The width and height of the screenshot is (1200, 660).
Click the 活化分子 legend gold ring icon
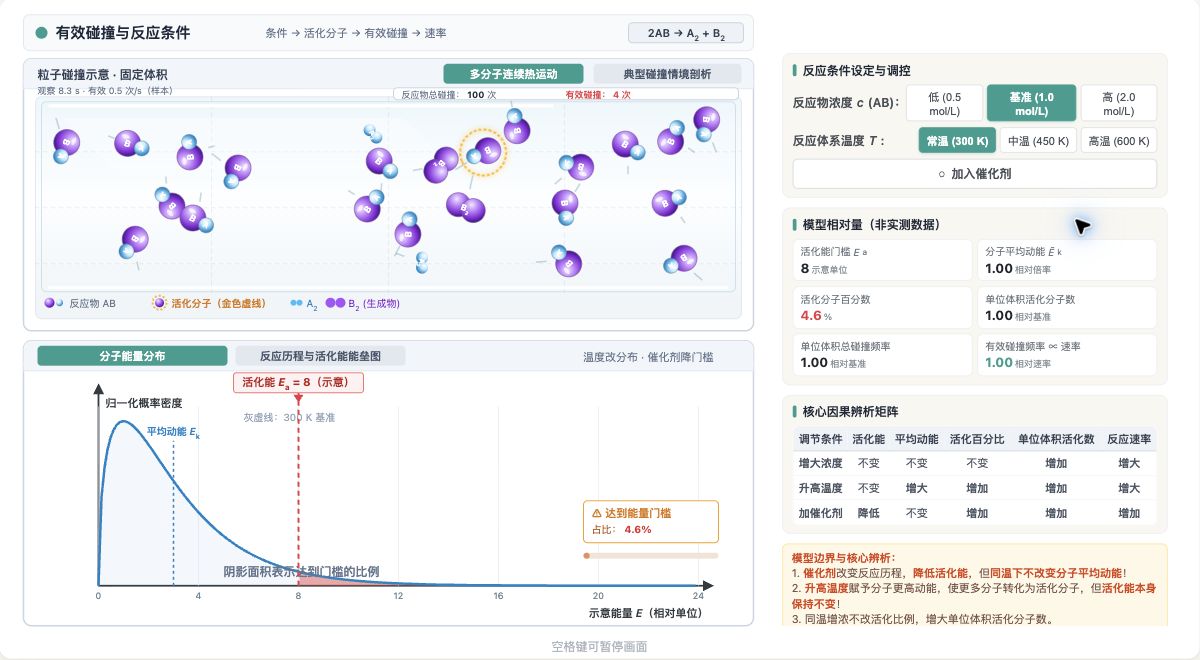[159, 303]
